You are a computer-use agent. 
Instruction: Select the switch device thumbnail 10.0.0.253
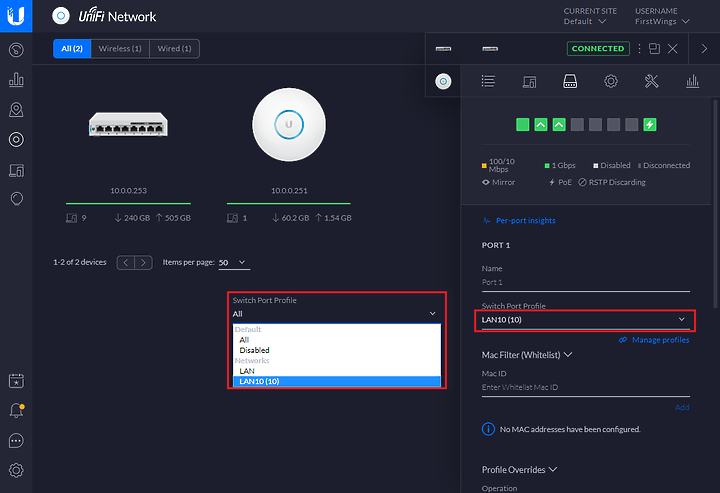coord(128,124)
